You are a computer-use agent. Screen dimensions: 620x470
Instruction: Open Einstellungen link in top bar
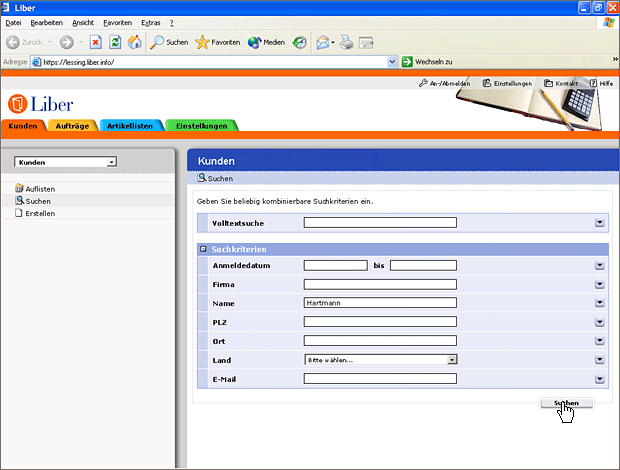pyautogui.click(x=507, y=83)
